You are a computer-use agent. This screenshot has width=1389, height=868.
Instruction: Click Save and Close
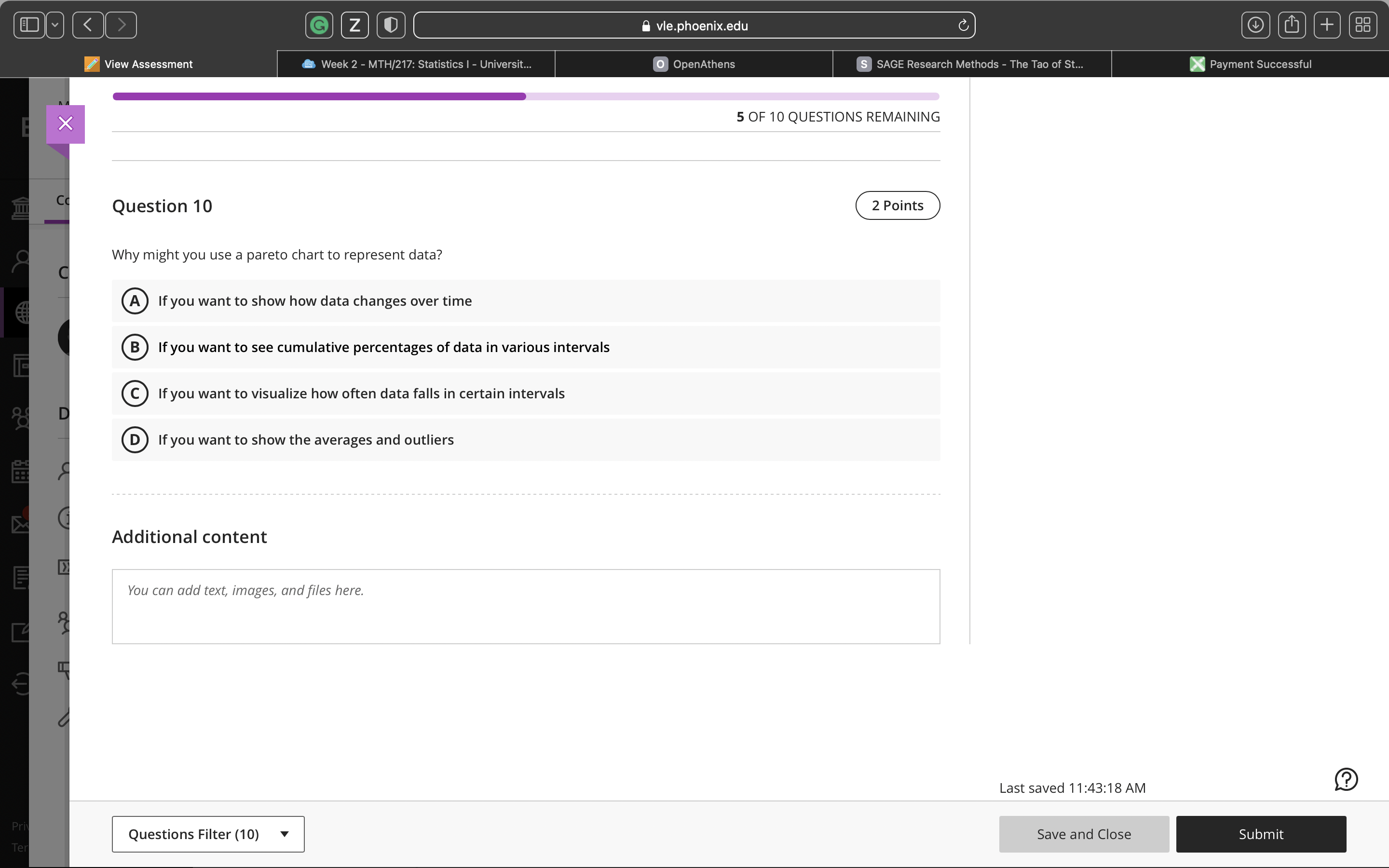(x=1083, y=834)
